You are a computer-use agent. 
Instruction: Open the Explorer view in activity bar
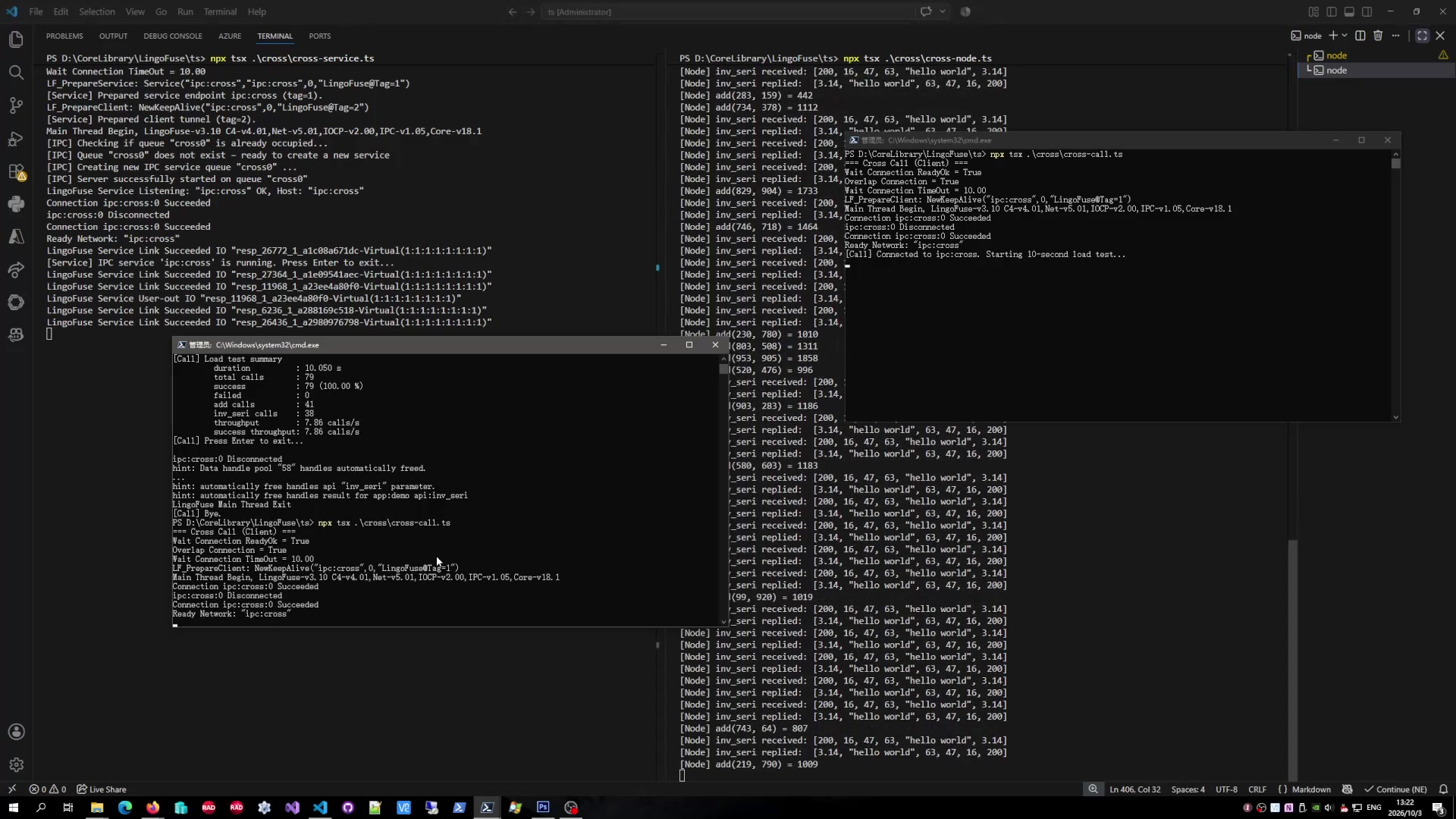coord(16,39)
